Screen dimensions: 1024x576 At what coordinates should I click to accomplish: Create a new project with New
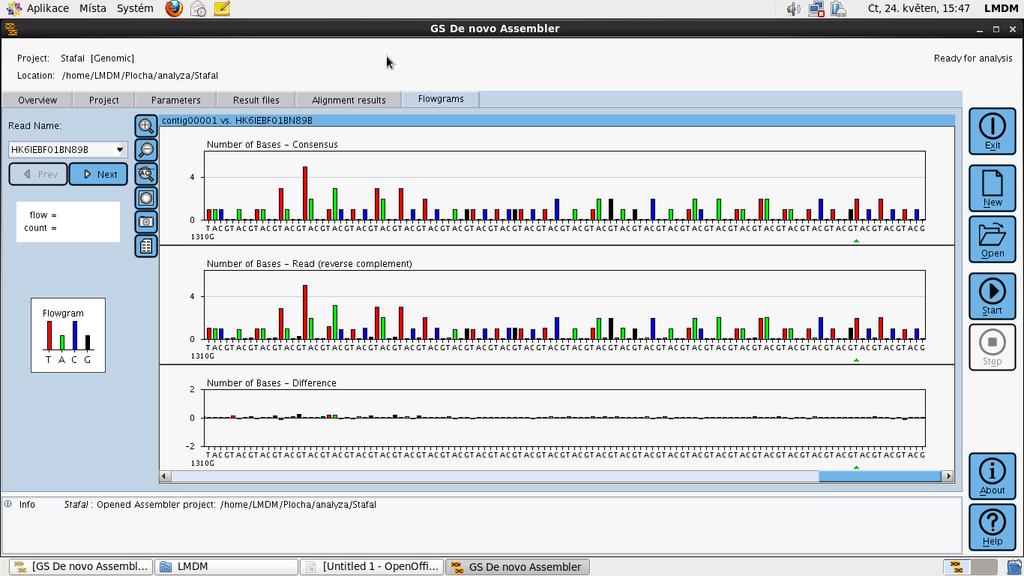click(x=992, y=188)
